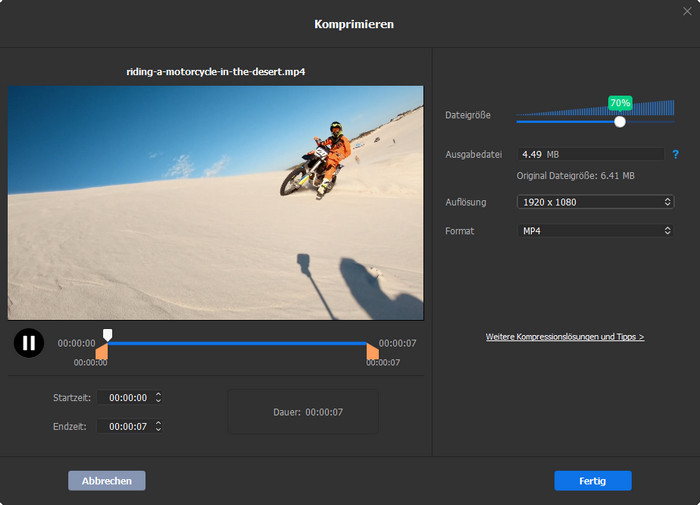The width and height of the screenshot is (700, 505).
Task: Click the file name riding-a-motorcycle-in-the-desert.mp4
Action: coord(216,71)
